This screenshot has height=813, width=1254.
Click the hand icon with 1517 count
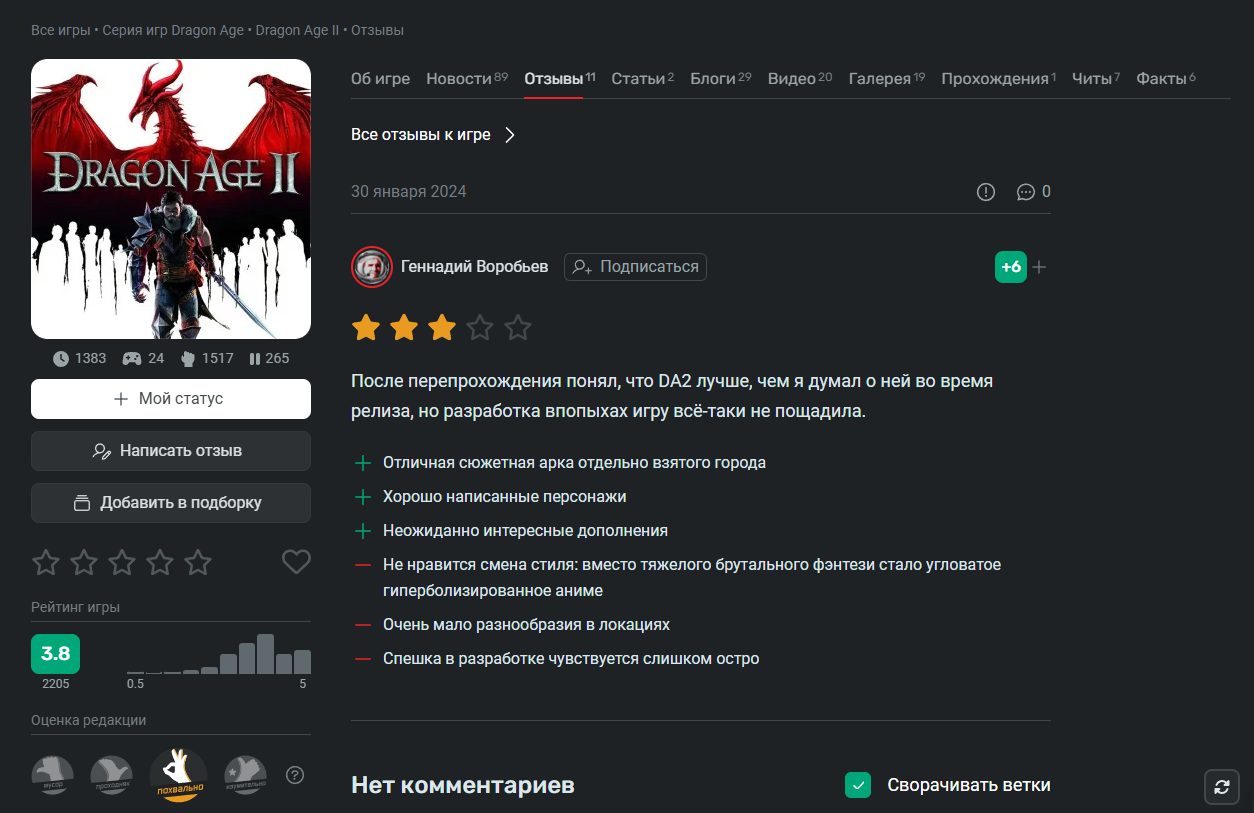pos(187,358)
